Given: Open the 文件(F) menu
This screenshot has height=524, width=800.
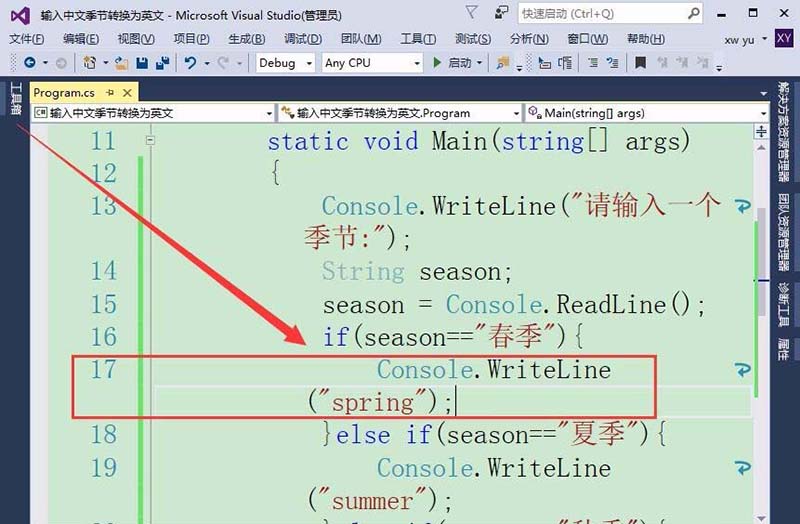Looking at the screenshot, I should [27, 39].
